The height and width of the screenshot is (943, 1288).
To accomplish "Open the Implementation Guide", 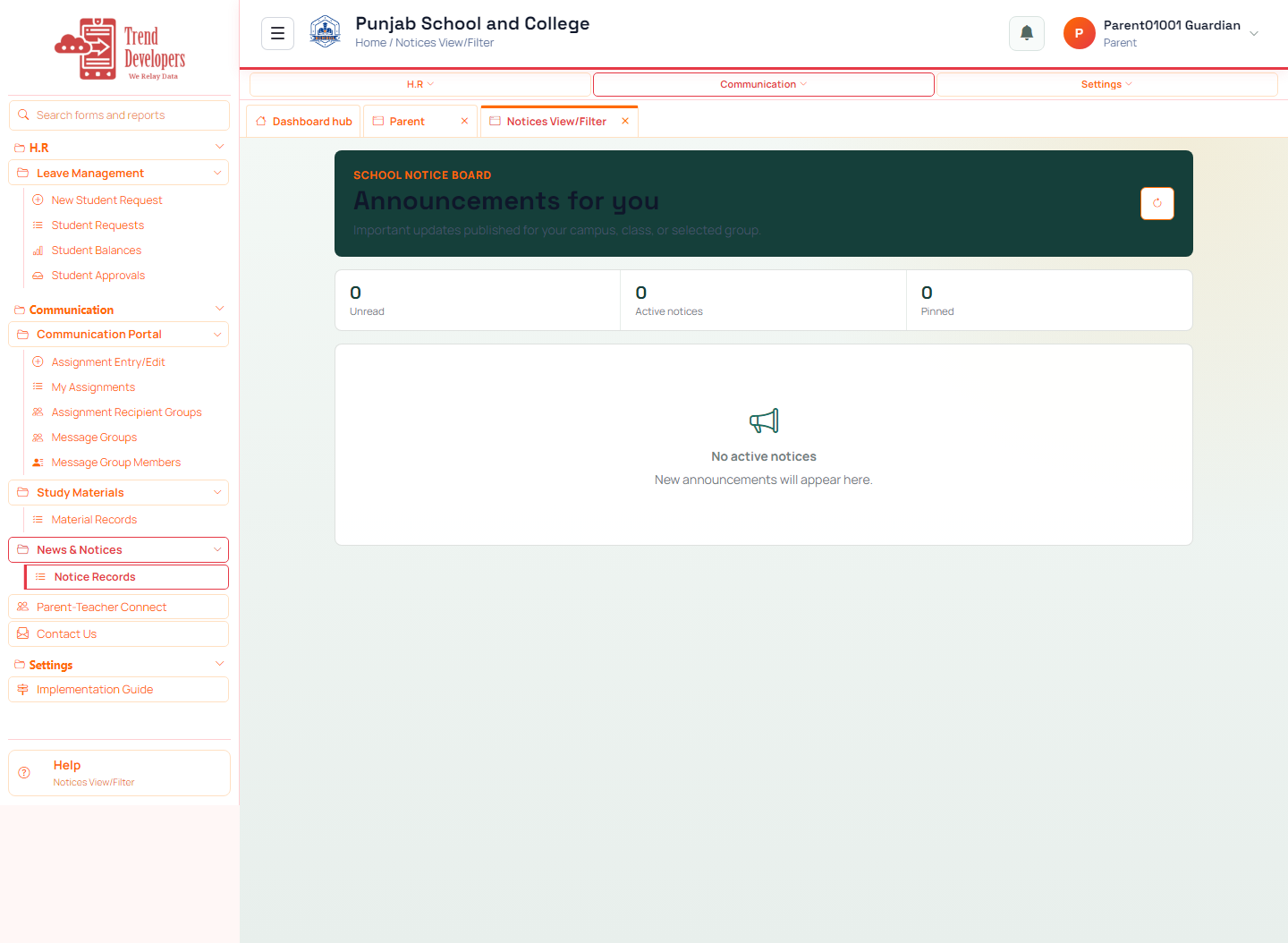I will (119, 689).
